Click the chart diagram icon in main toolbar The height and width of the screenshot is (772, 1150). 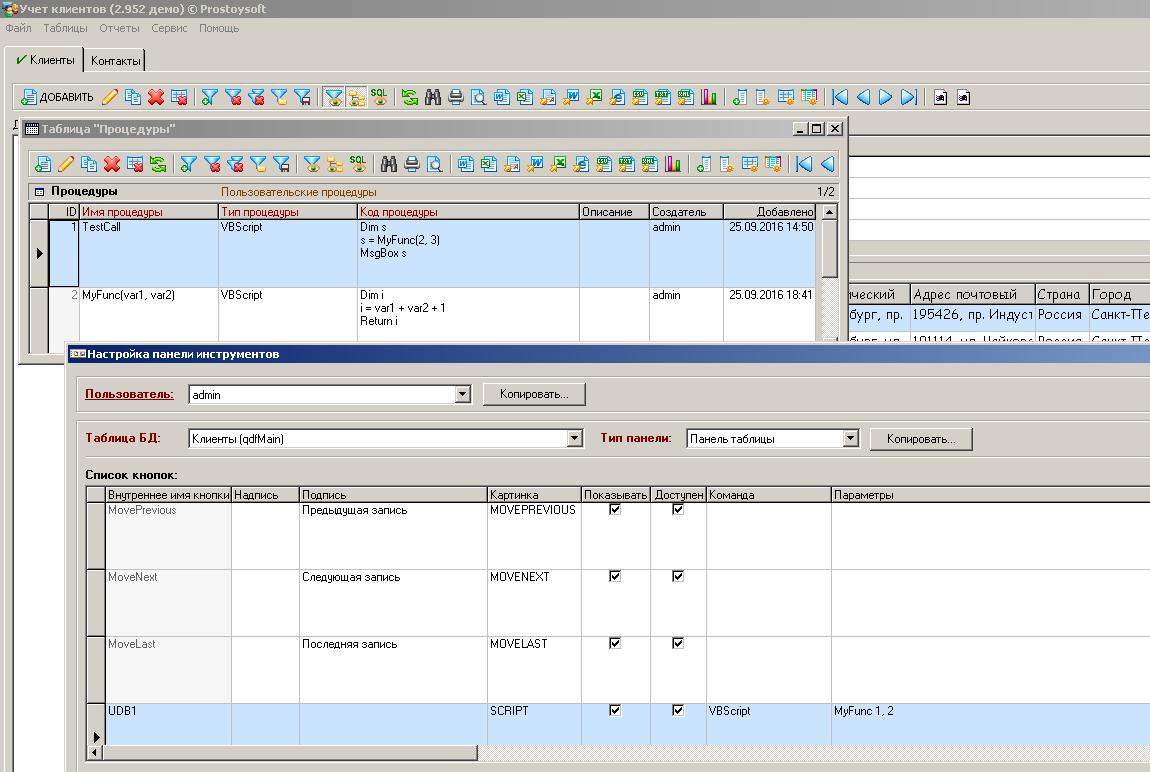pyautogui.click(x=709, y=97)
